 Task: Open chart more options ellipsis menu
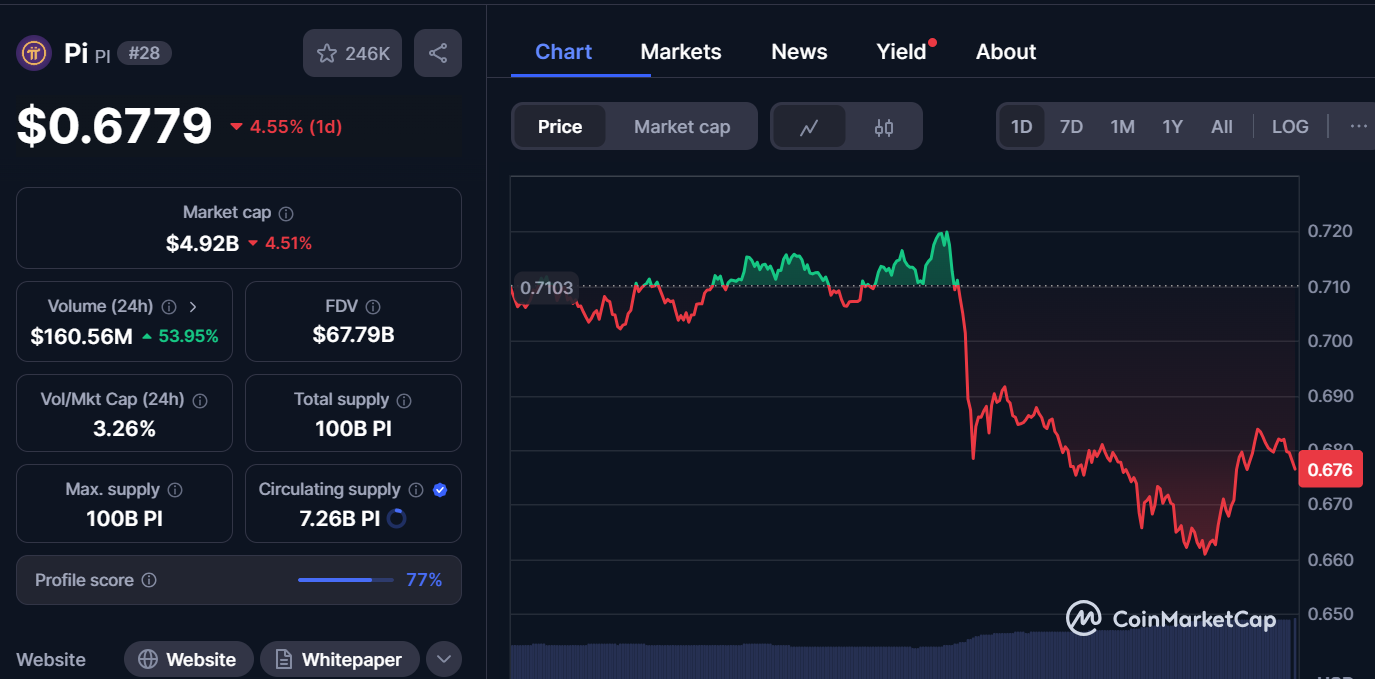tap(1358, 127)
